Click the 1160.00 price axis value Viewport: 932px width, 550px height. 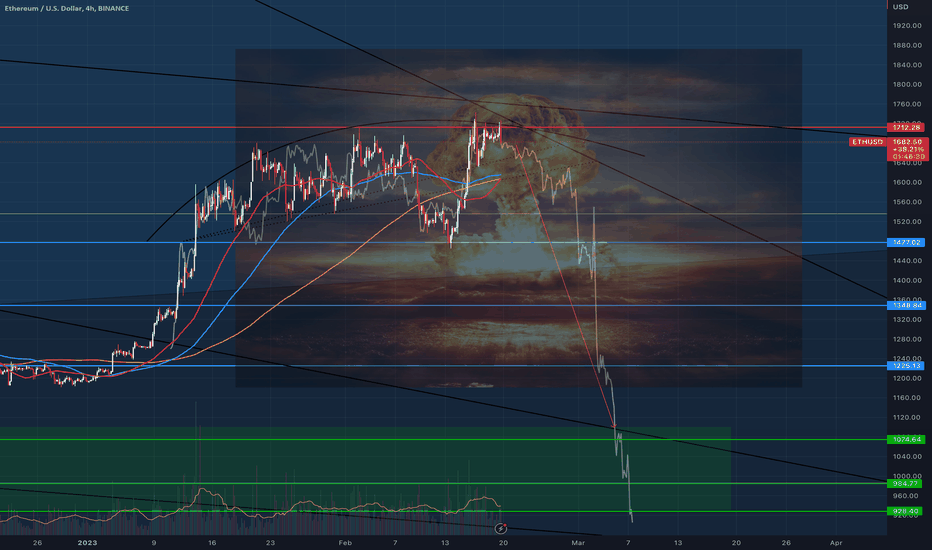[907, 398]
